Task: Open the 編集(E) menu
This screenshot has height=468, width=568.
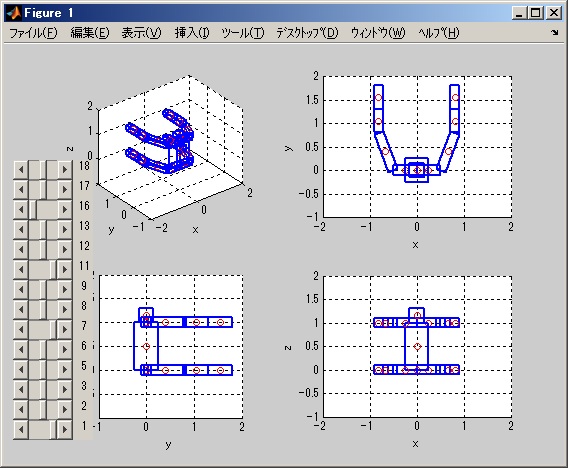Action: click(x=90, y=33)
